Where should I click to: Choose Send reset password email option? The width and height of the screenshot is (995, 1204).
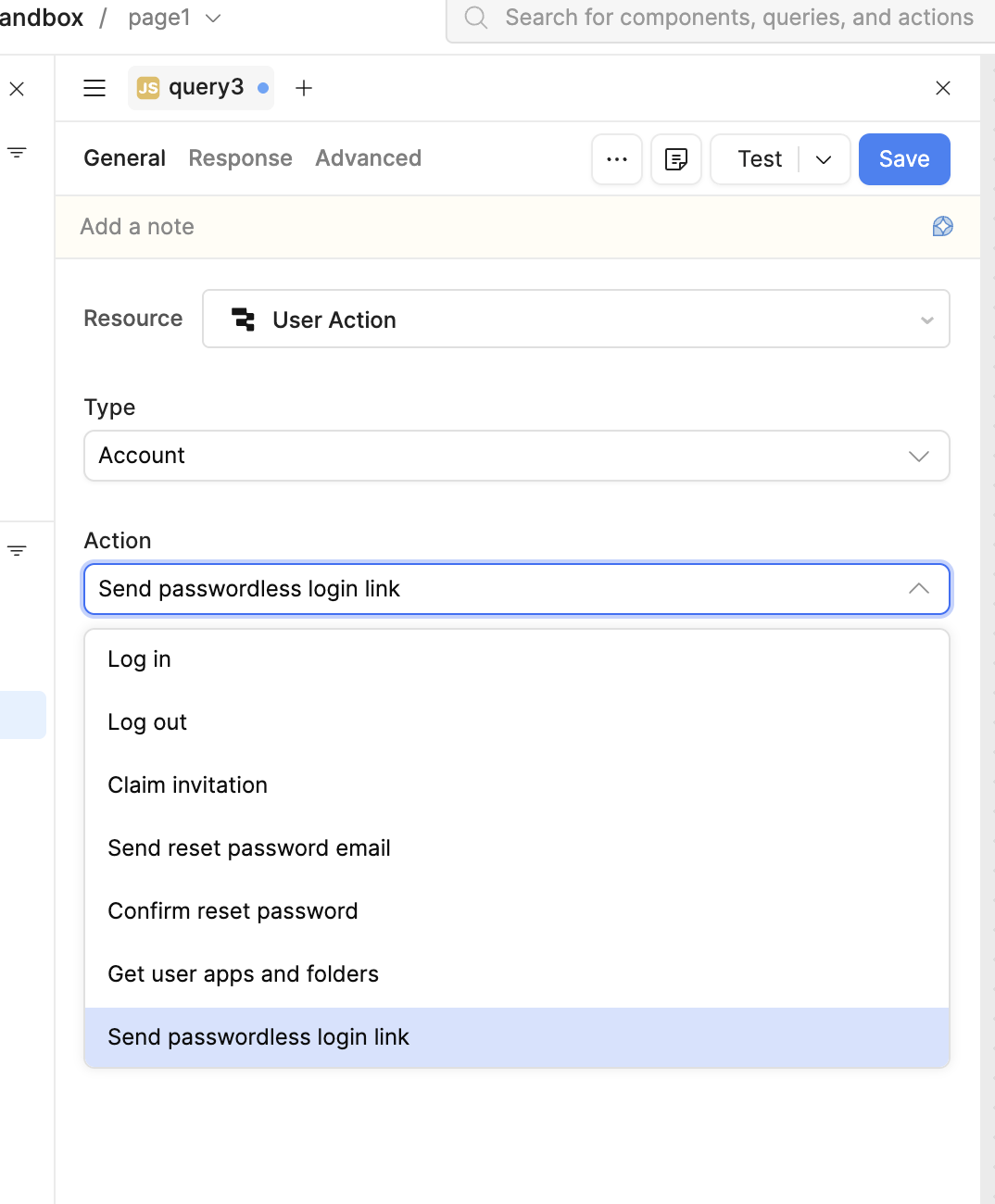coord(517,848)
